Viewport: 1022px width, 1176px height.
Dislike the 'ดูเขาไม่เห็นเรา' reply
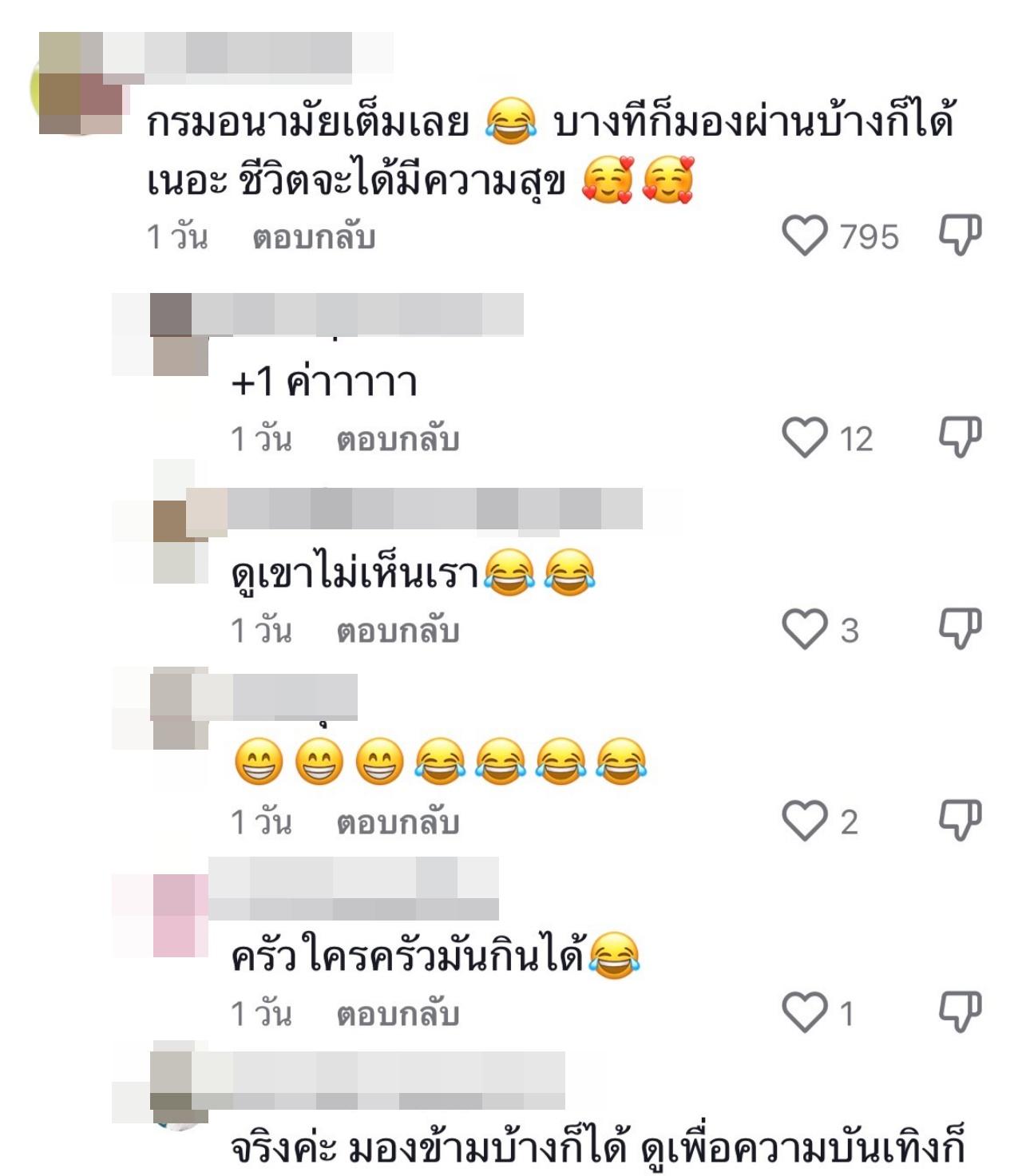tap(959, 628)
